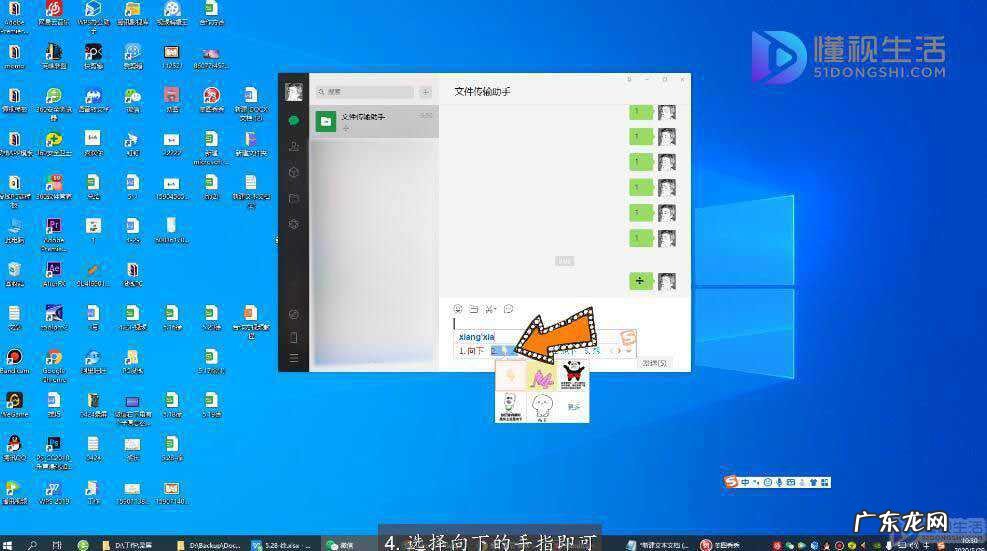The image size is (987, 551).
Task: Click the plus button beside search box
Action: (x=425, y=92)
